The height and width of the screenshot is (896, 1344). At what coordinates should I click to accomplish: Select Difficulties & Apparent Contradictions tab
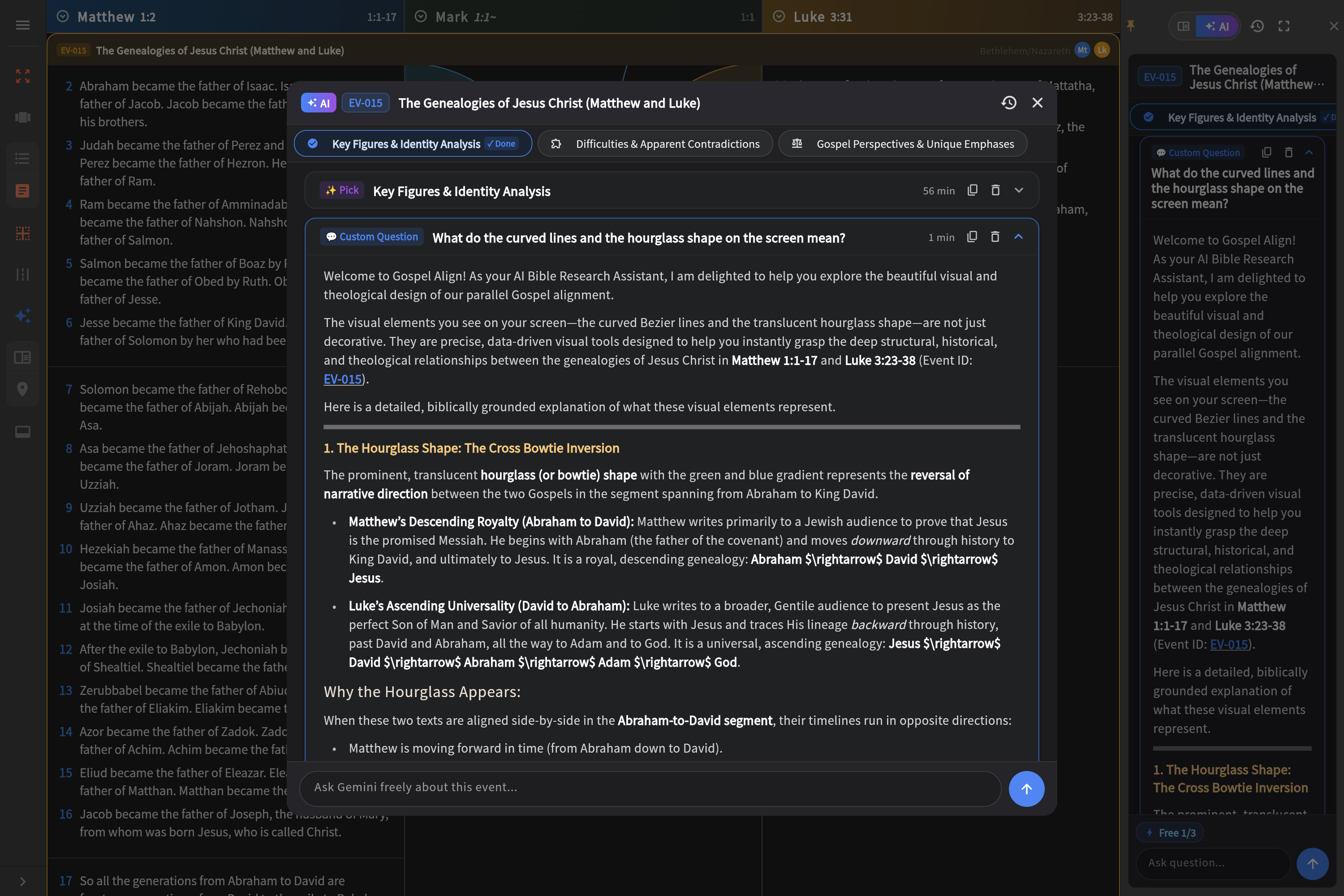pos(655,143)
